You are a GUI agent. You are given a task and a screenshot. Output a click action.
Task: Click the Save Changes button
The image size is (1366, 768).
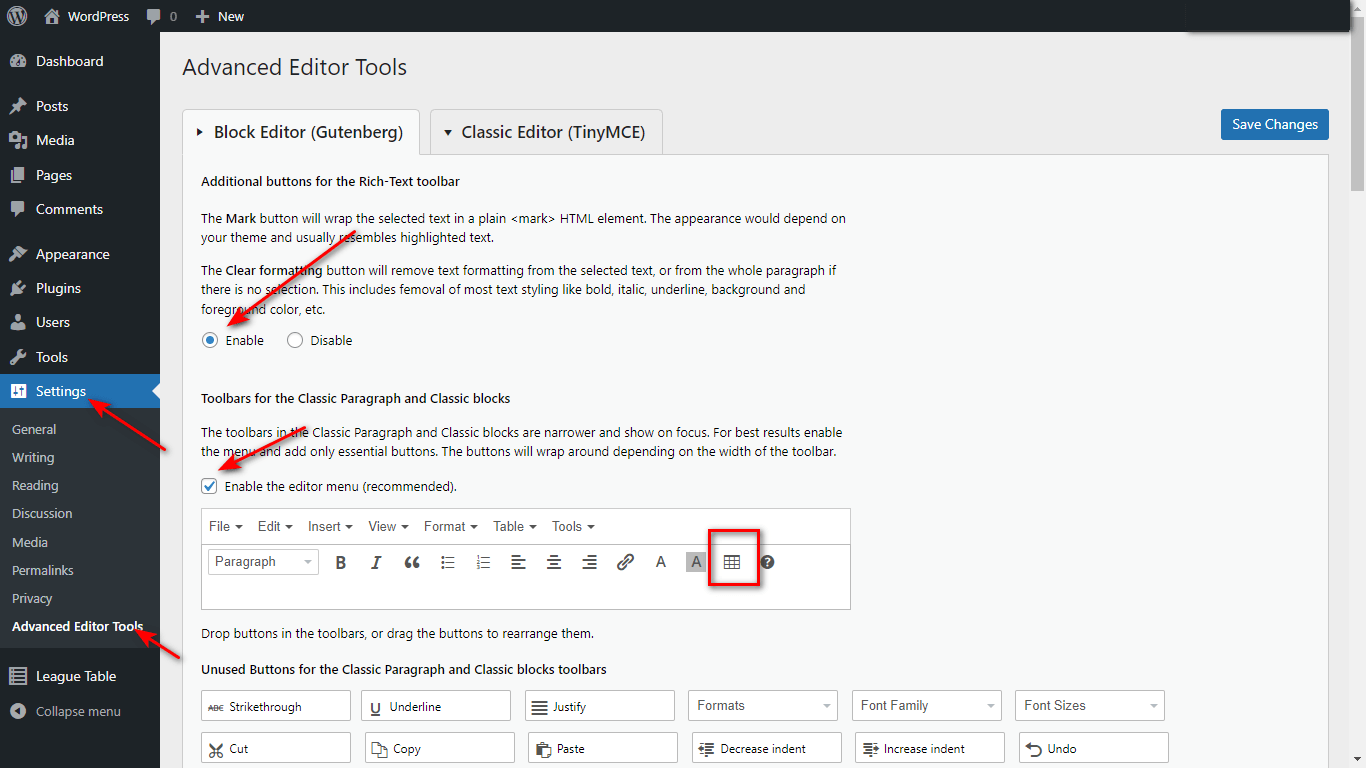pos(1274,124)
